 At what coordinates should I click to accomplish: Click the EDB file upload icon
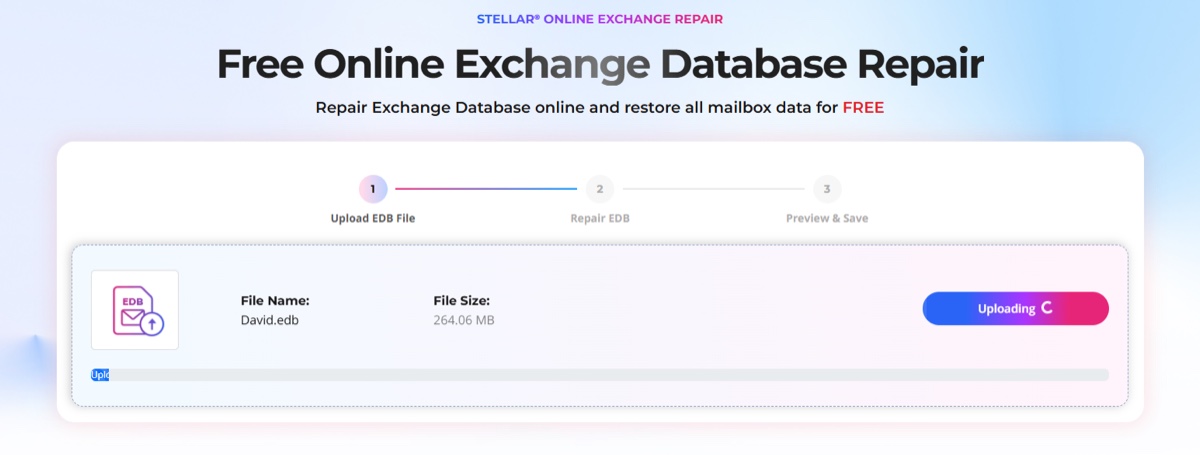(135, 310)
